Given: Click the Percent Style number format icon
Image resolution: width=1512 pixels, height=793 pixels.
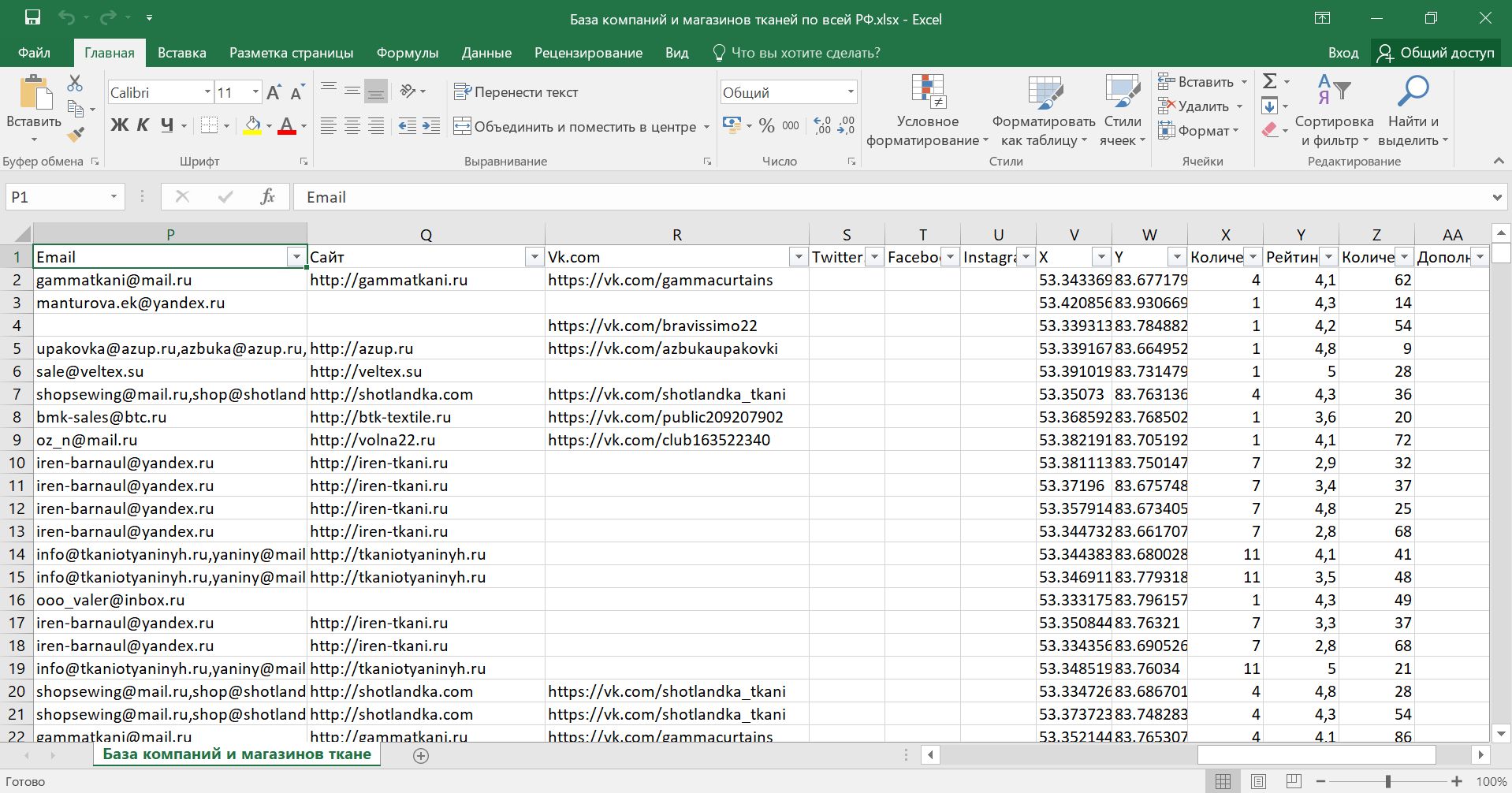Looking at the screenshot, I should click(766, 126).
